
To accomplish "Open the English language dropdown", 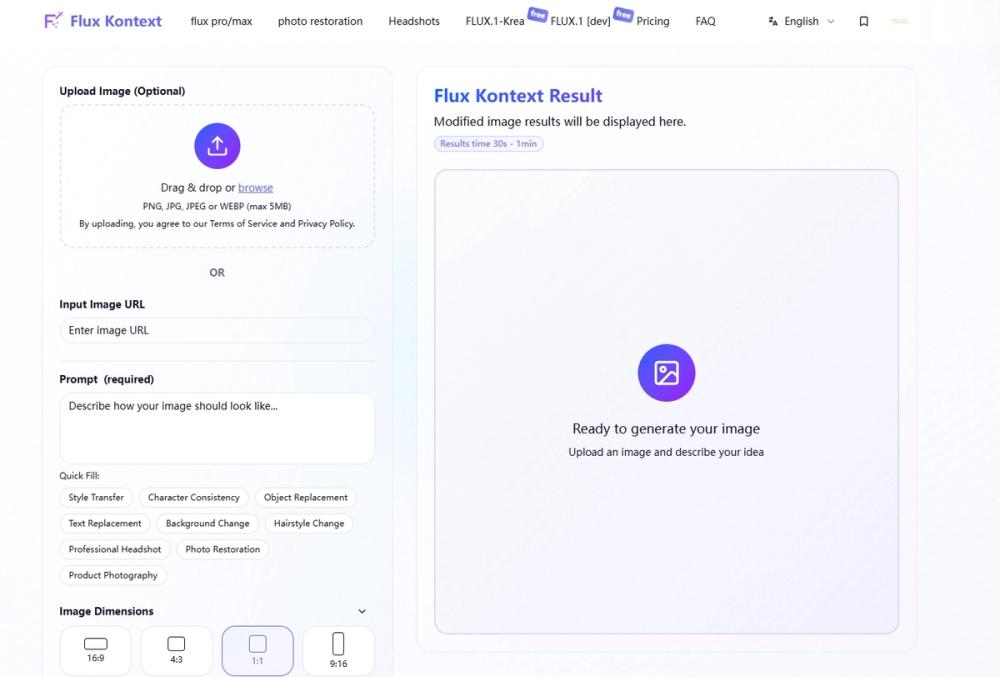I will 802,21.
